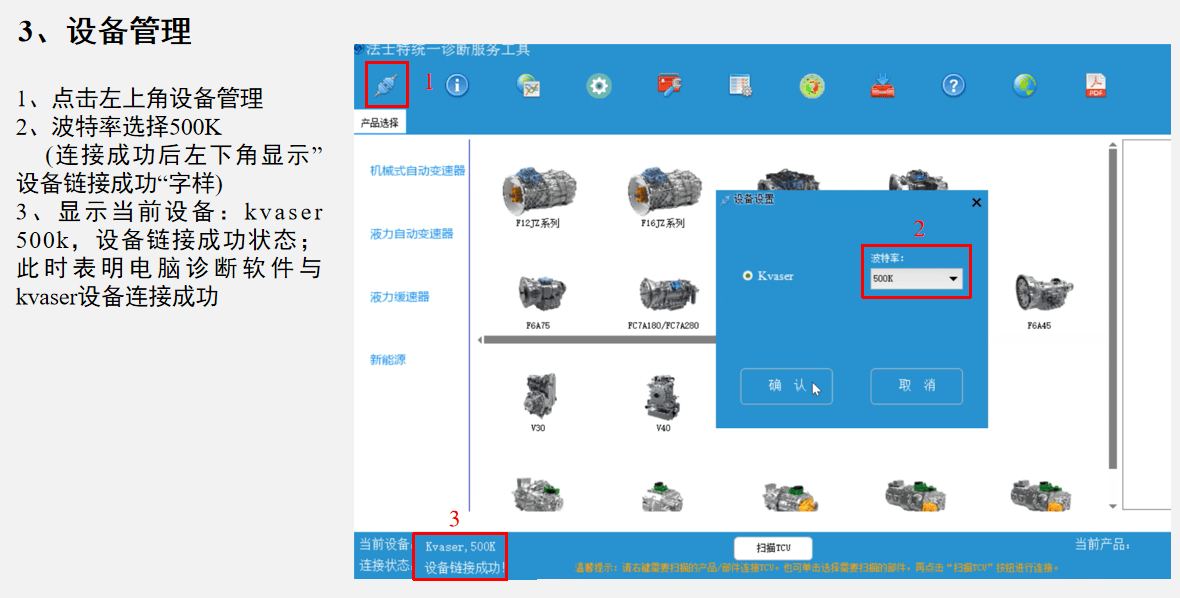
Task: Click the vertical scrollbar of product list
Action: 1113,308
